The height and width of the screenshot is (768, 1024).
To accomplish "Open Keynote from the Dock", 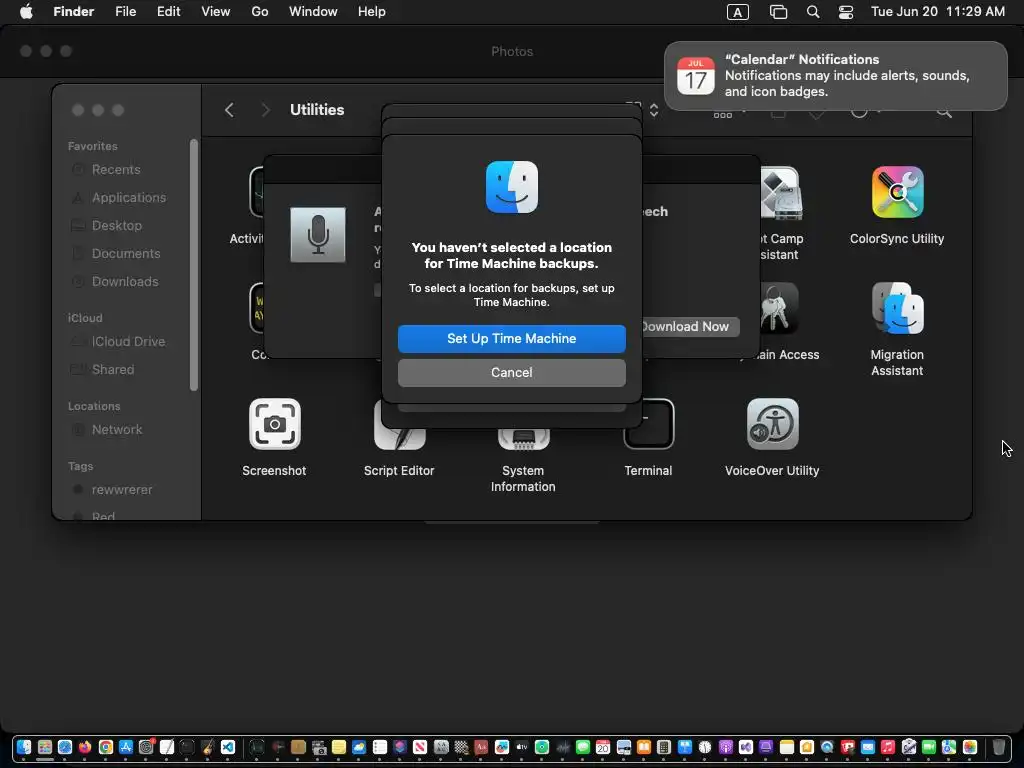I will pos(684,747).
